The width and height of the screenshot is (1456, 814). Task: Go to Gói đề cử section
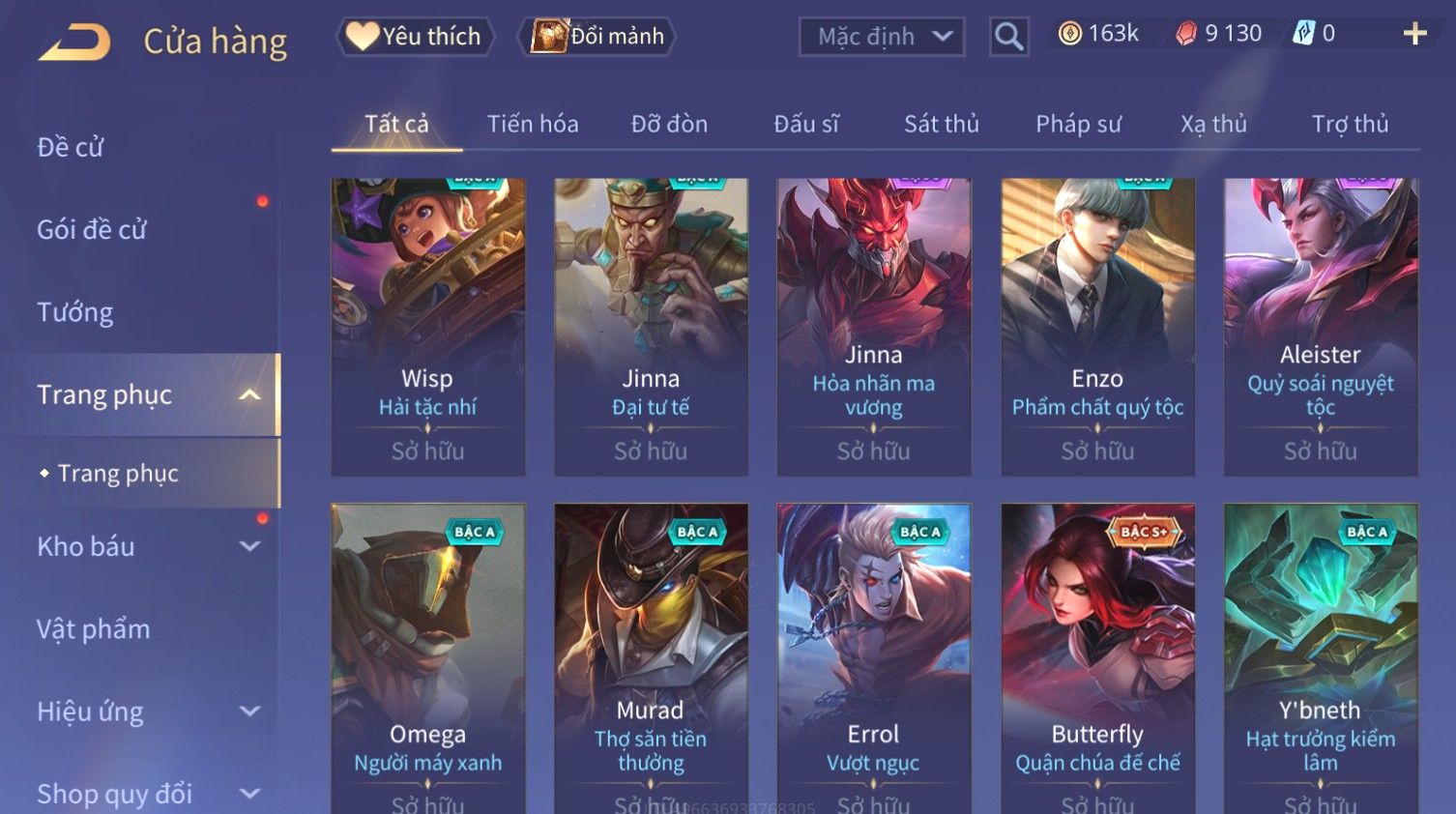pos(92,229)
